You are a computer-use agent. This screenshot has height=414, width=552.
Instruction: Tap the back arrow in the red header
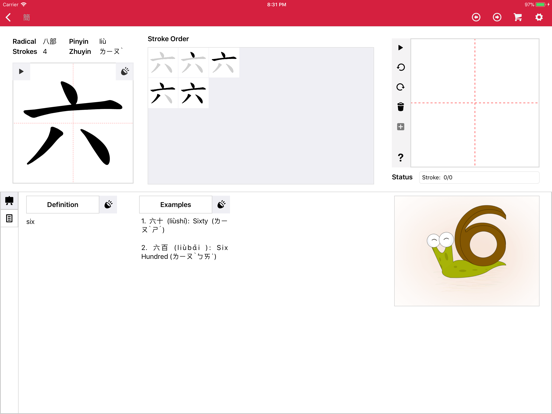click(x=8, y=17)
